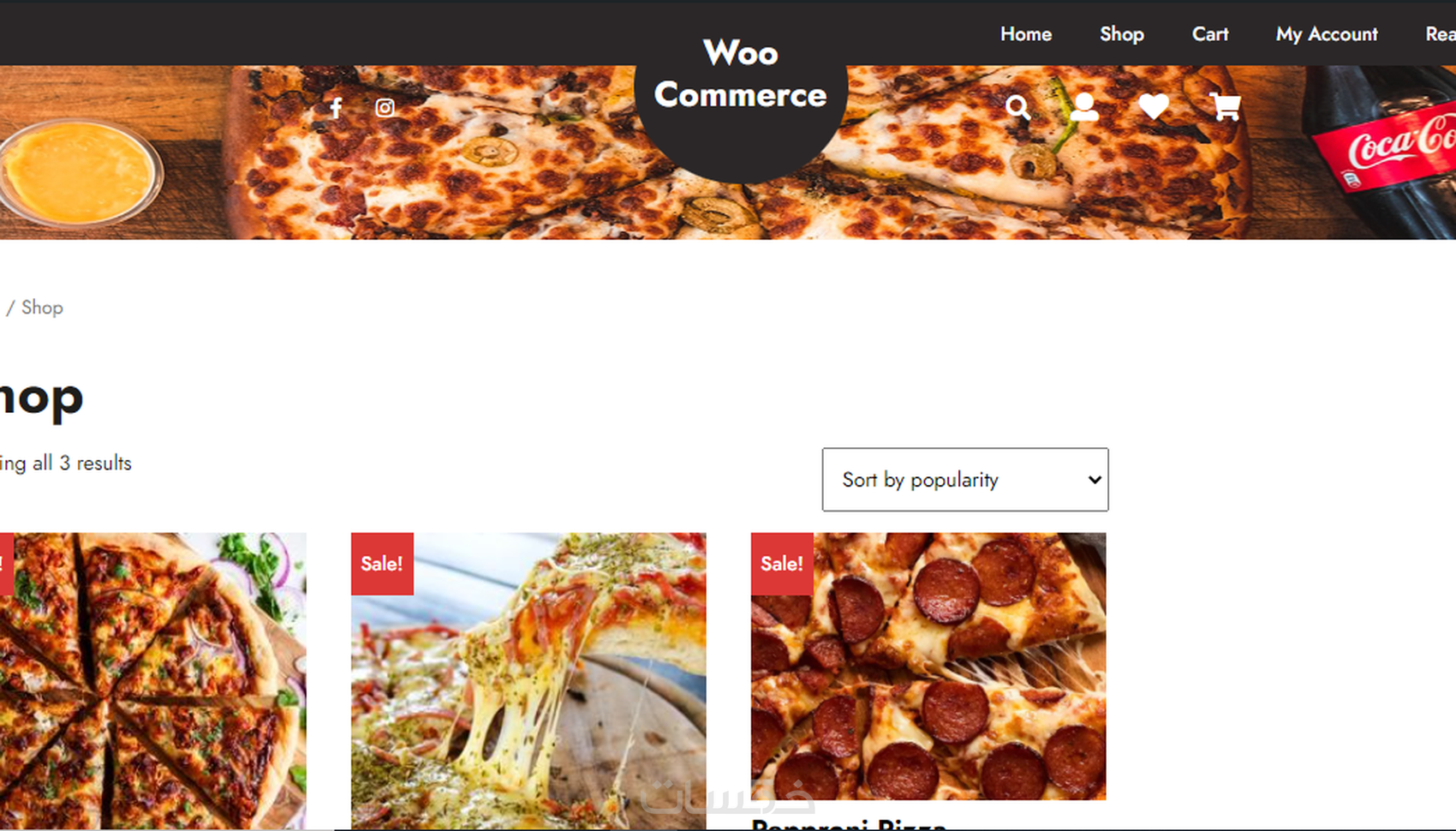Go to Shop in navigation bar
Screen dimensions: 1456x831
click(x=1122, y=34)
